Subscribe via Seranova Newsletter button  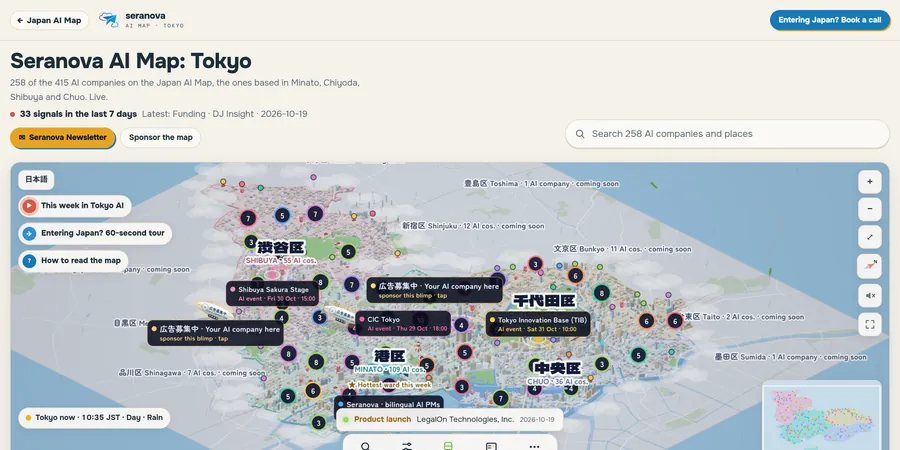[x=63, y=138]
